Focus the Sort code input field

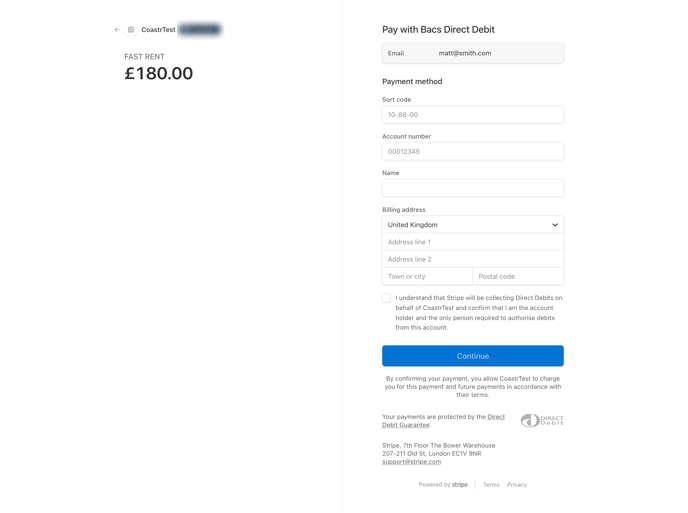click(x=472, y=115)
